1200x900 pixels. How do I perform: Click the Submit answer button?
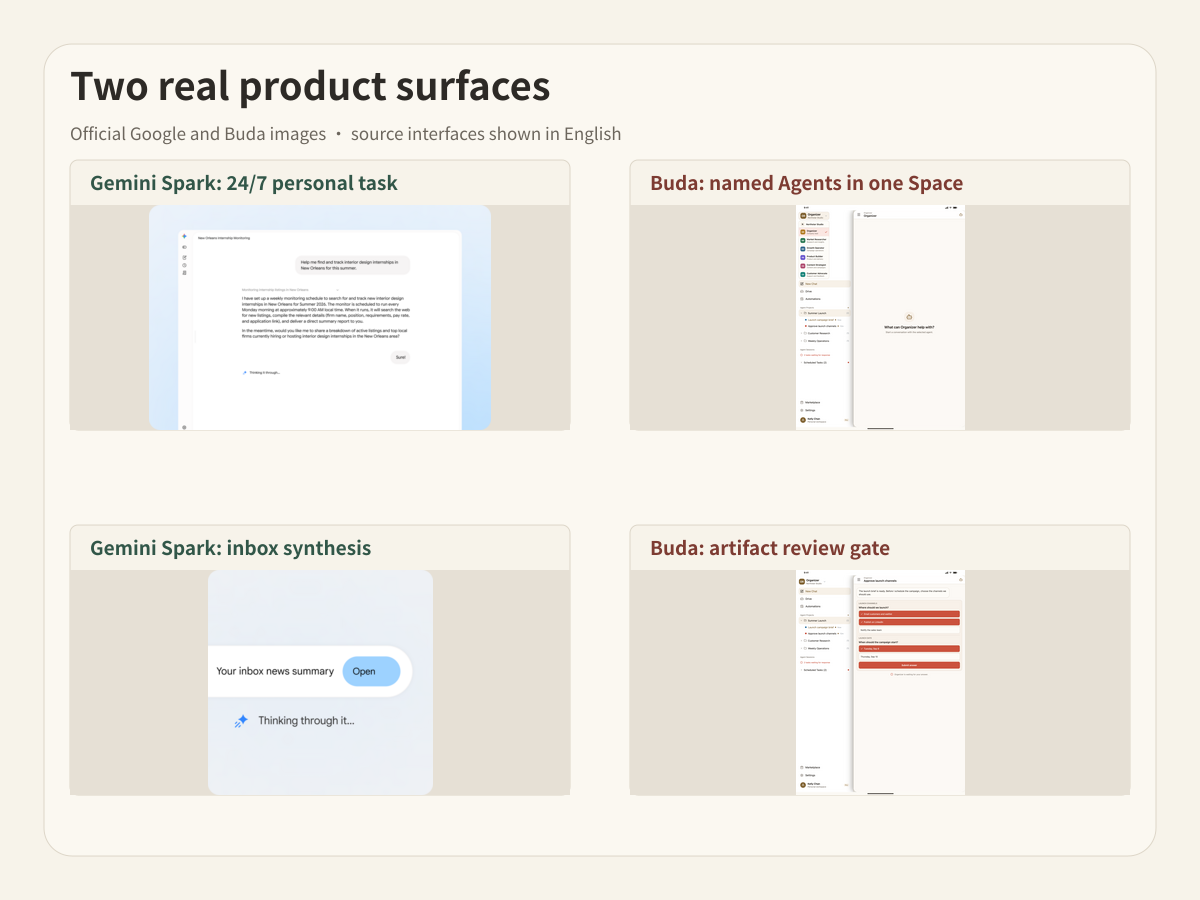pyautogui.click(x=909, y=665)
